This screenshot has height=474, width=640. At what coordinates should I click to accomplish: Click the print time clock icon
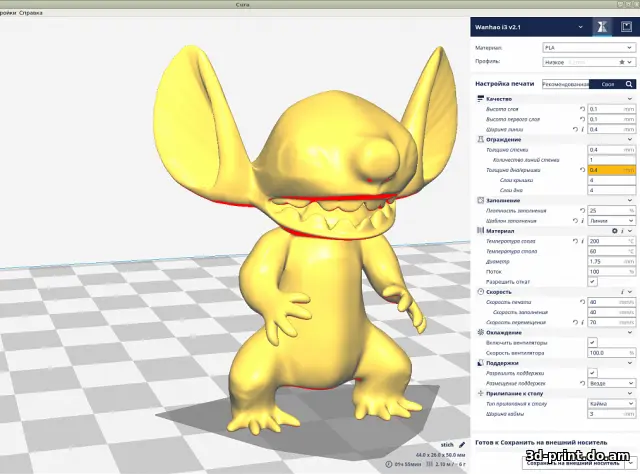pos(389,464)
